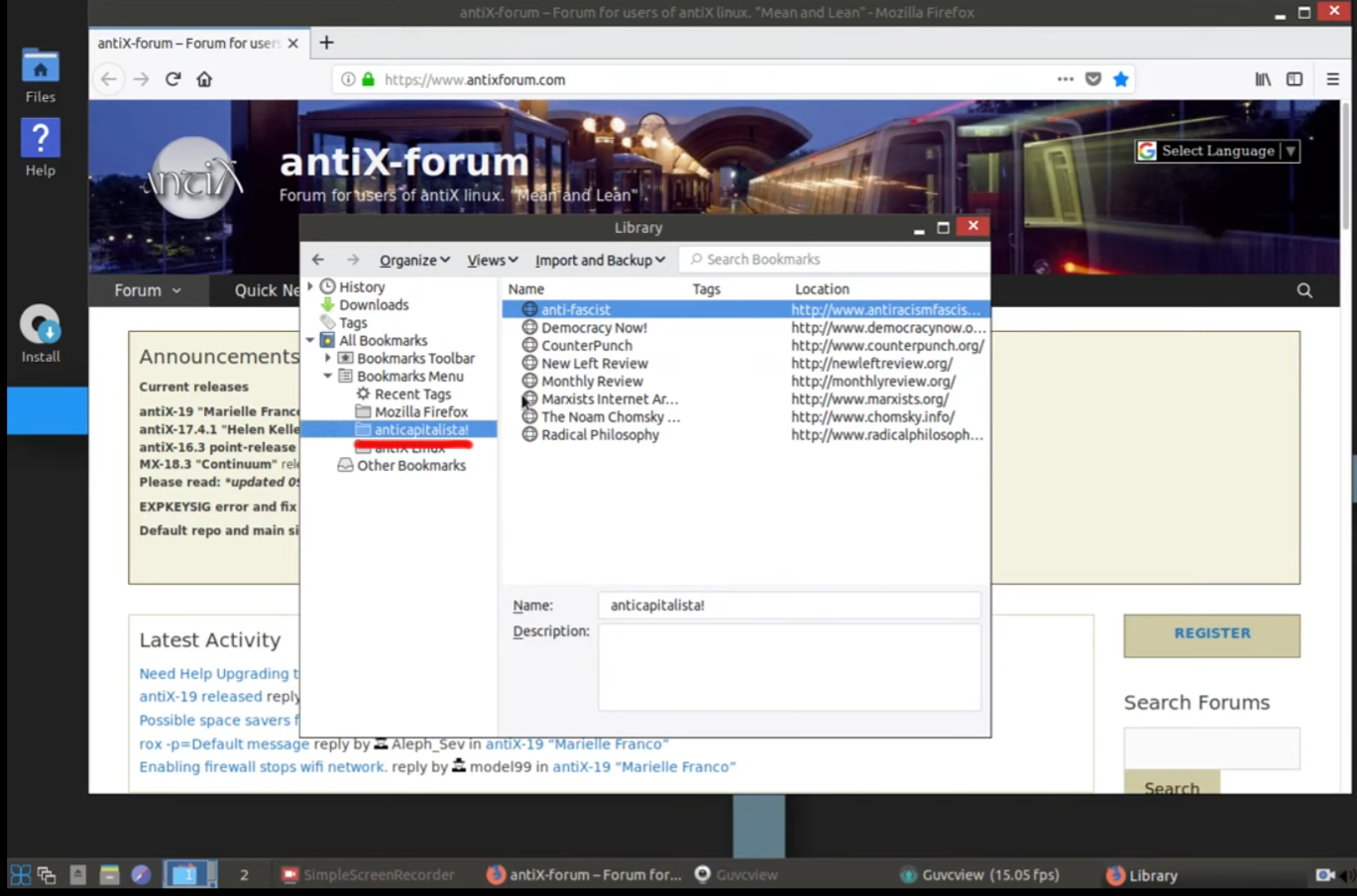Image resolution: width=1357 pixels, height=896 pixels.
Task: Click the Tags icon in the Library sidebar
Action: pyautogui.click(x=327, y=322)
